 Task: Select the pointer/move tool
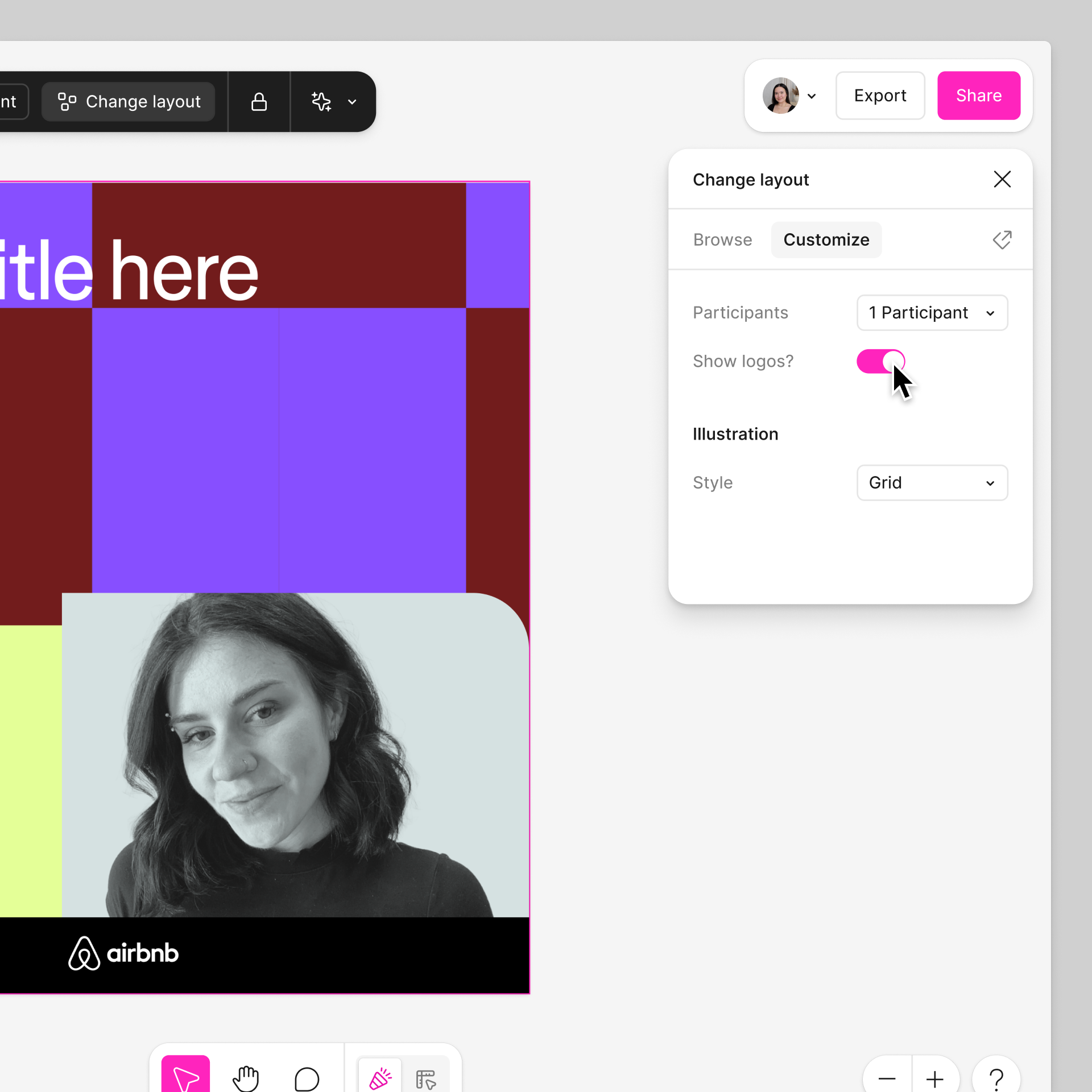click(x=185, y=1076)
